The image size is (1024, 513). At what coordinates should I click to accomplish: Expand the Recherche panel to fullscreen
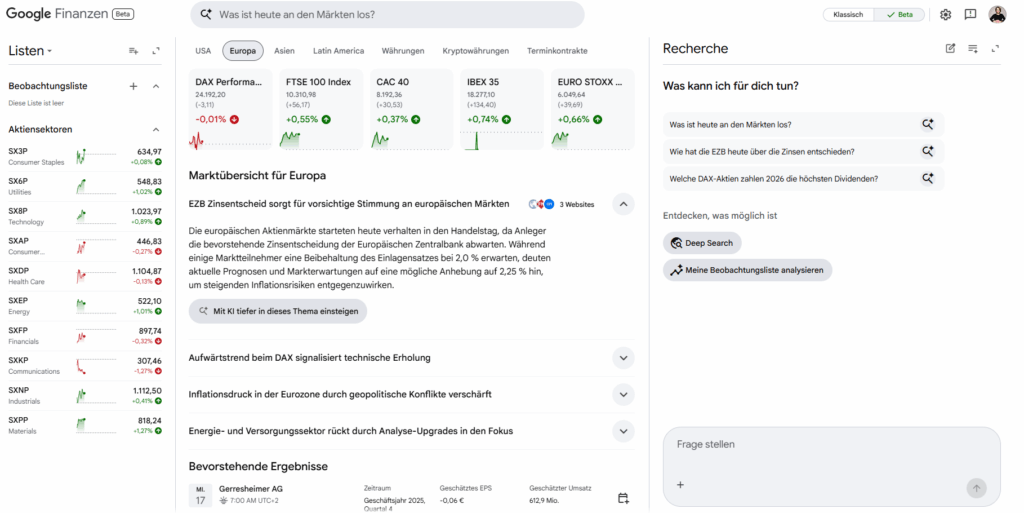[x=995, y=48]
